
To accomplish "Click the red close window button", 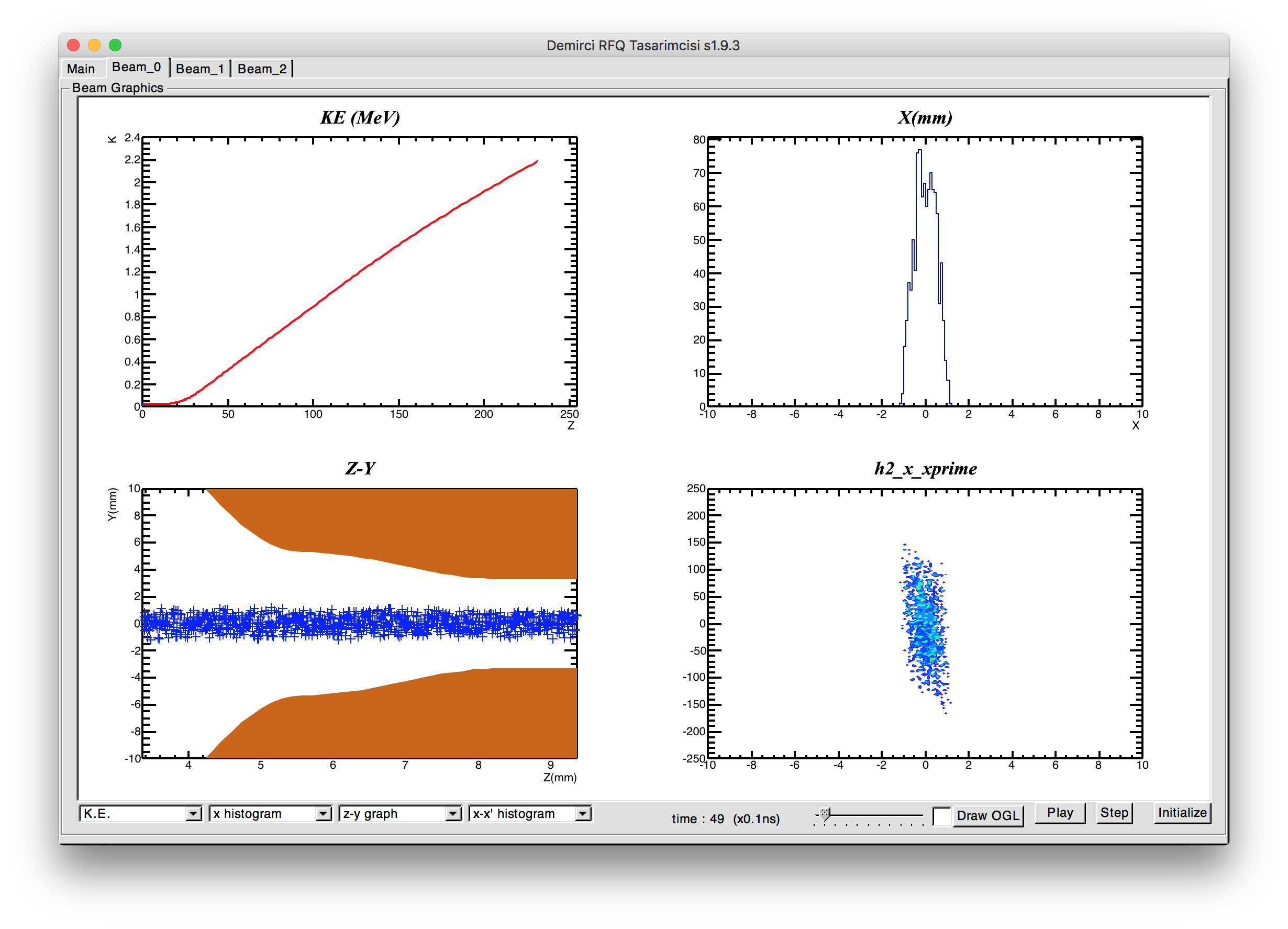I will 73,45.
